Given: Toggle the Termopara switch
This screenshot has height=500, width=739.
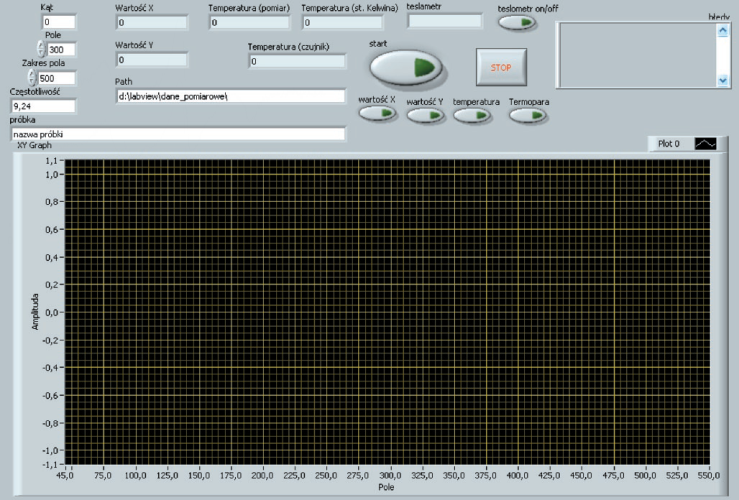Looking at the screenshot, I should [x=528, y=115].
